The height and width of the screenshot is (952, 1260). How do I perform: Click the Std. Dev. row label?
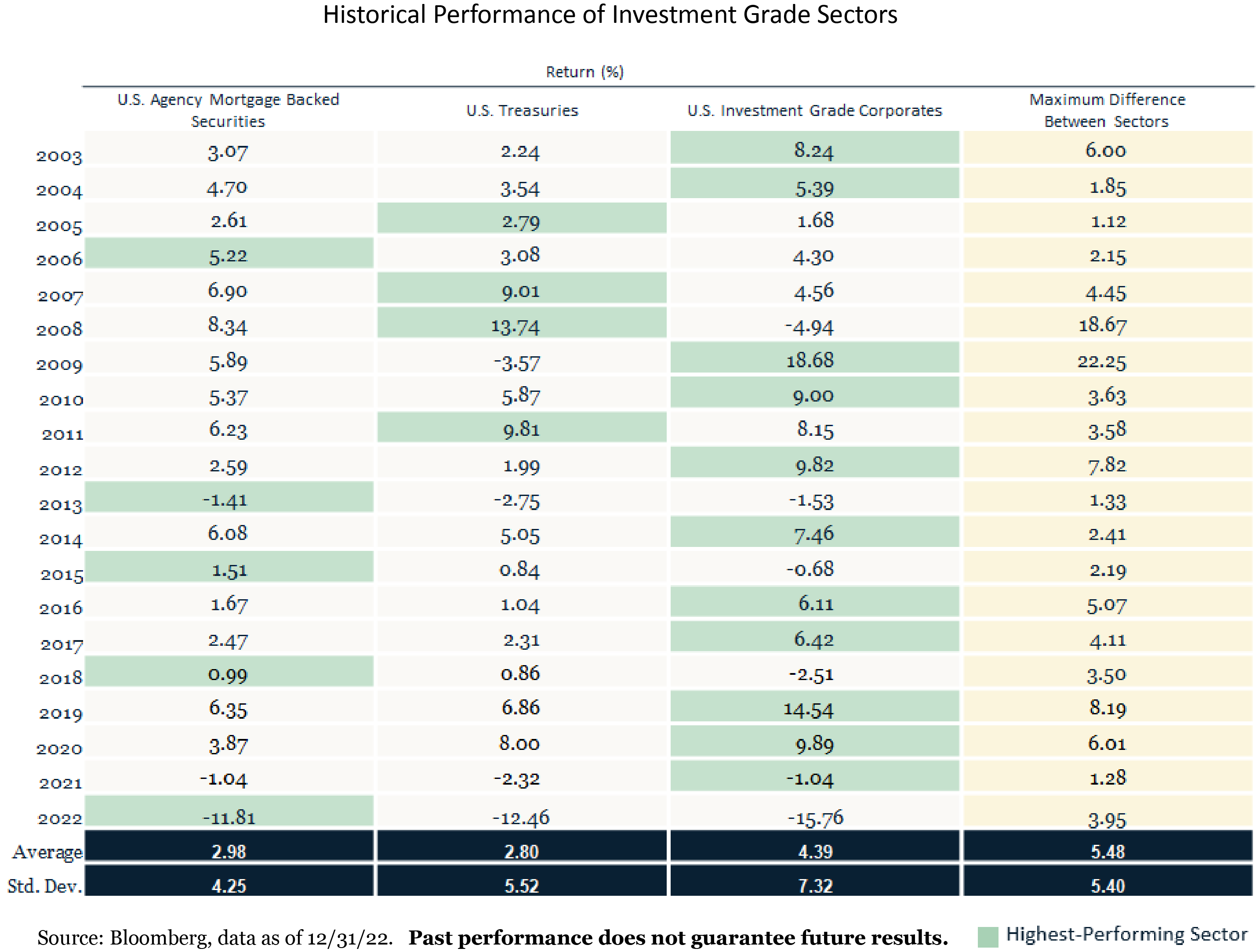[x=44, y=886]
